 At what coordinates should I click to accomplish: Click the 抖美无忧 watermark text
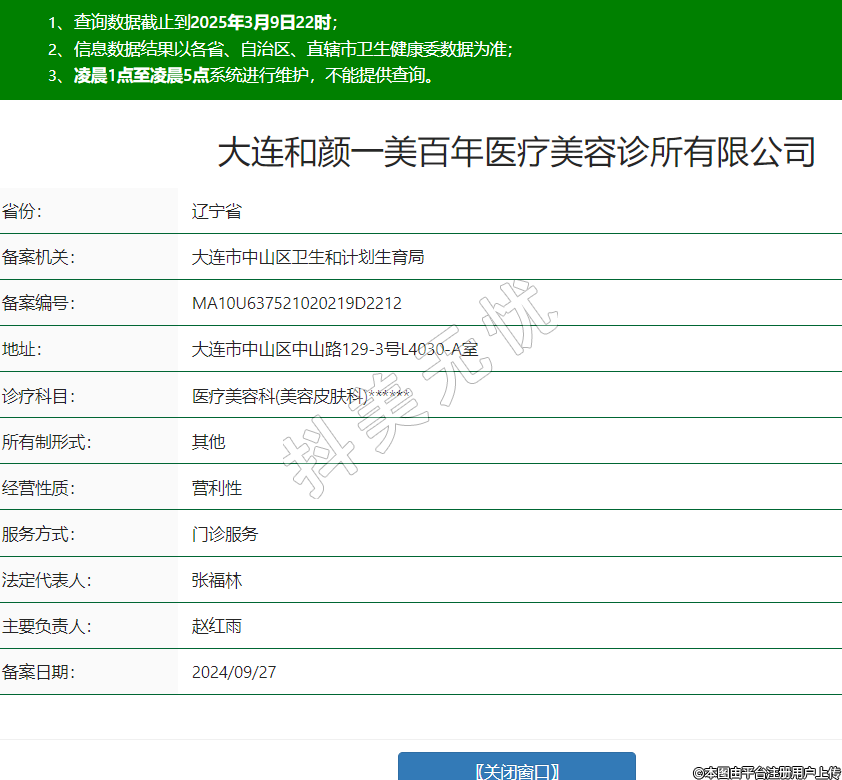(420, 398)
